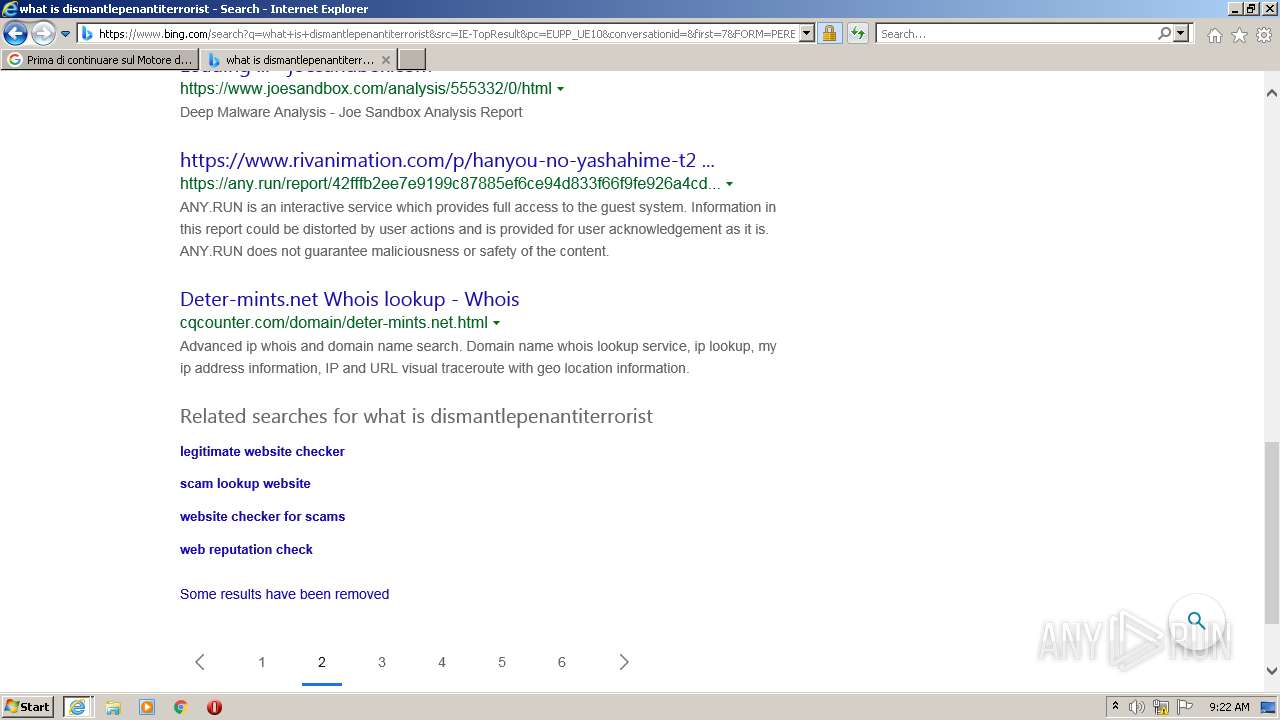Click the browser Forward arrow button

(43, 34)
